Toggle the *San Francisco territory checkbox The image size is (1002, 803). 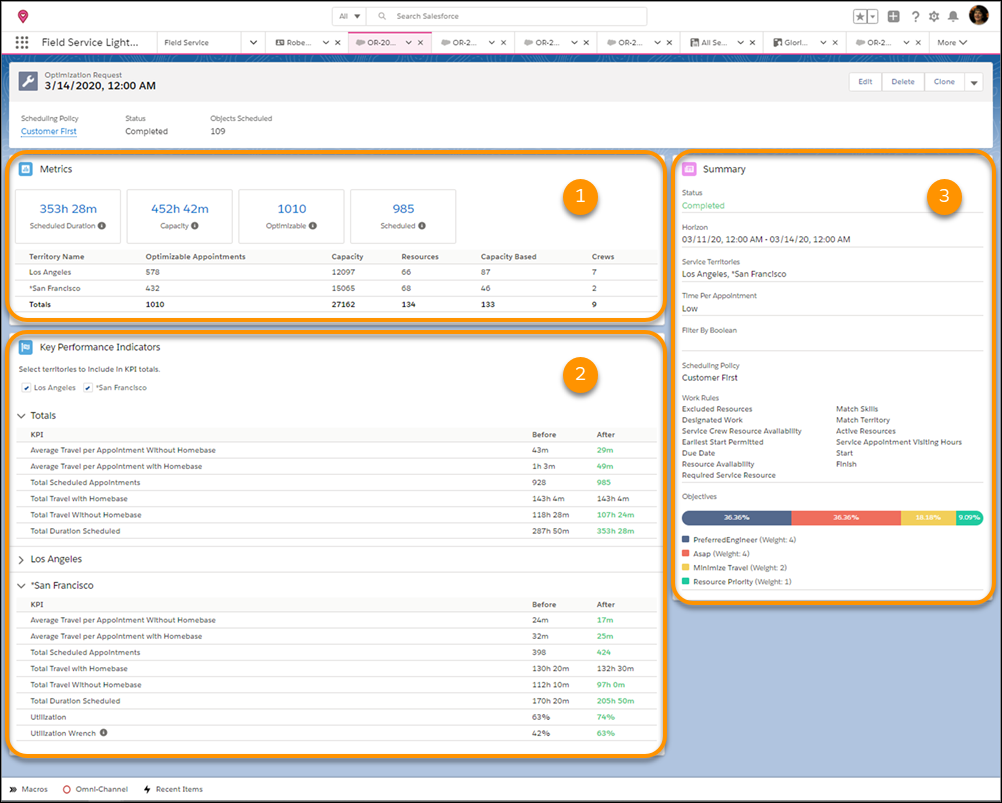click(x=88, y=388)
